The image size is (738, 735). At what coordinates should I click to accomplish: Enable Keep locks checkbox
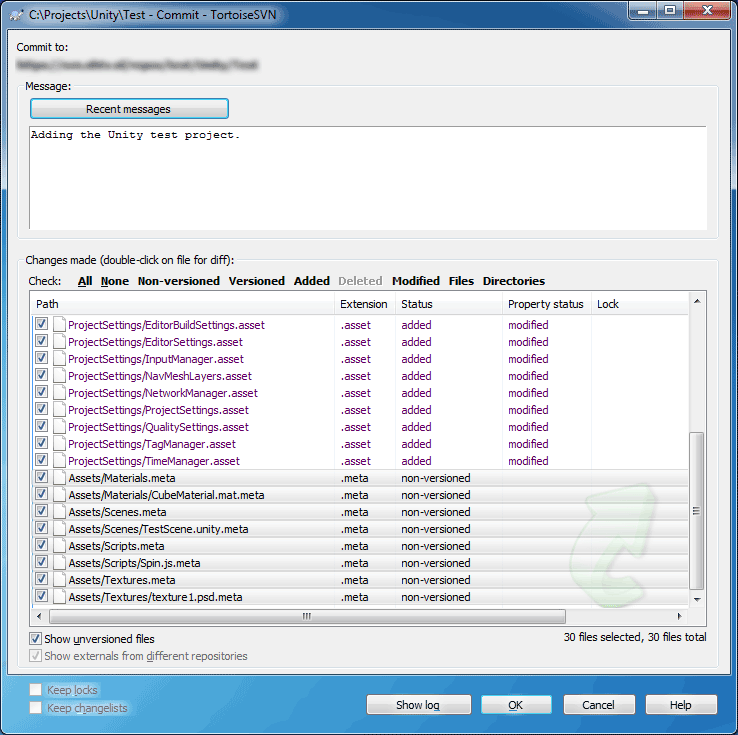[35, 689]
